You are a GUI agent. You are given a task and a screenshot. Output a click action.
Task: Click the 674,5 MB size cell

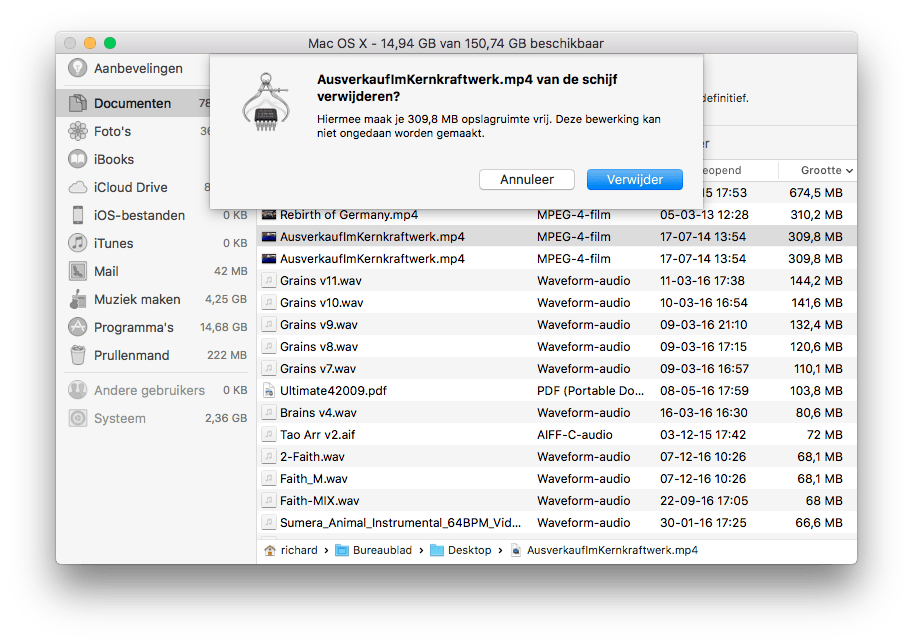816,193
